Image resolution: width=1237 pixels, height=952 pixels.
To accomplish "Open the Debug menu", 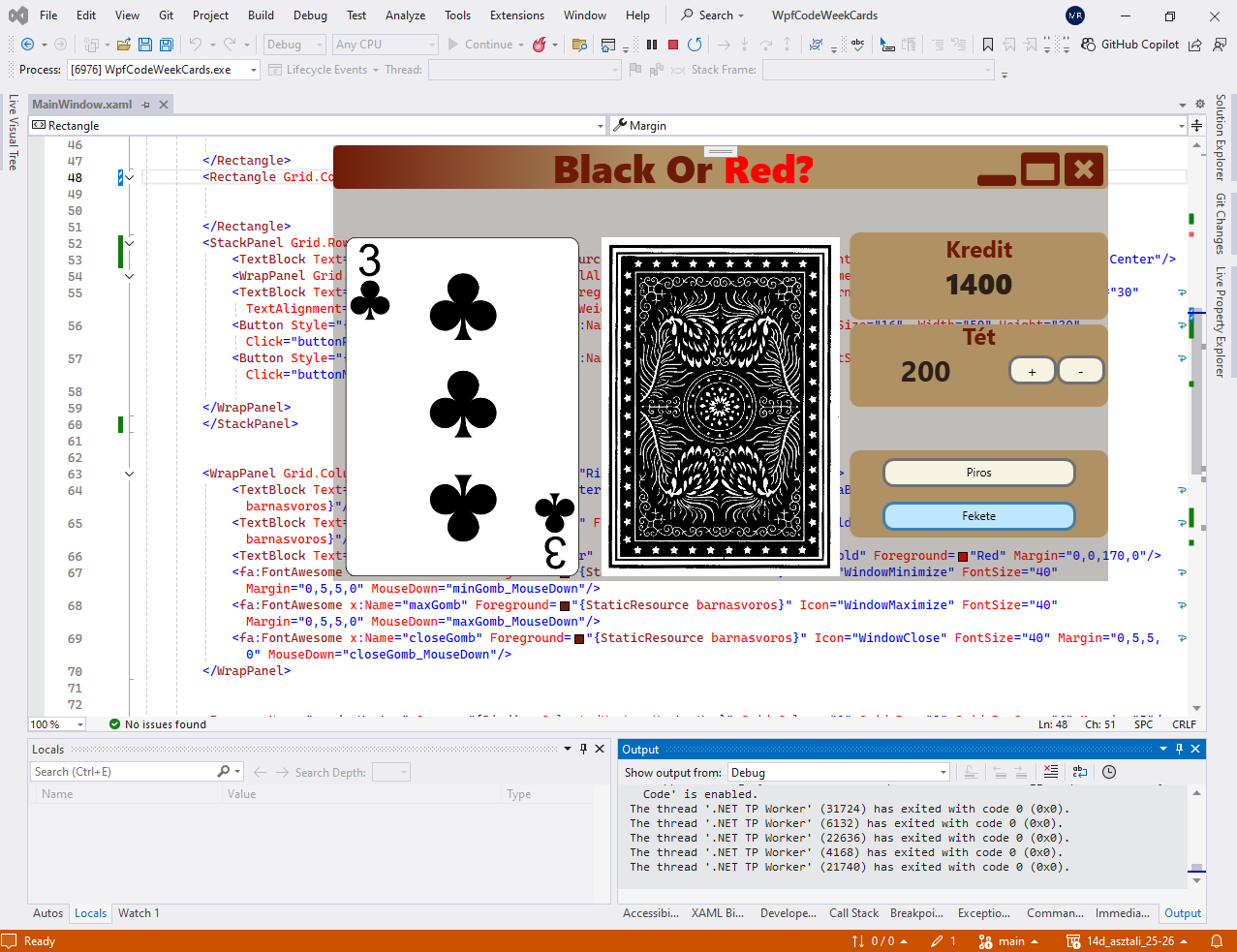I will click(x=310, y=15).
